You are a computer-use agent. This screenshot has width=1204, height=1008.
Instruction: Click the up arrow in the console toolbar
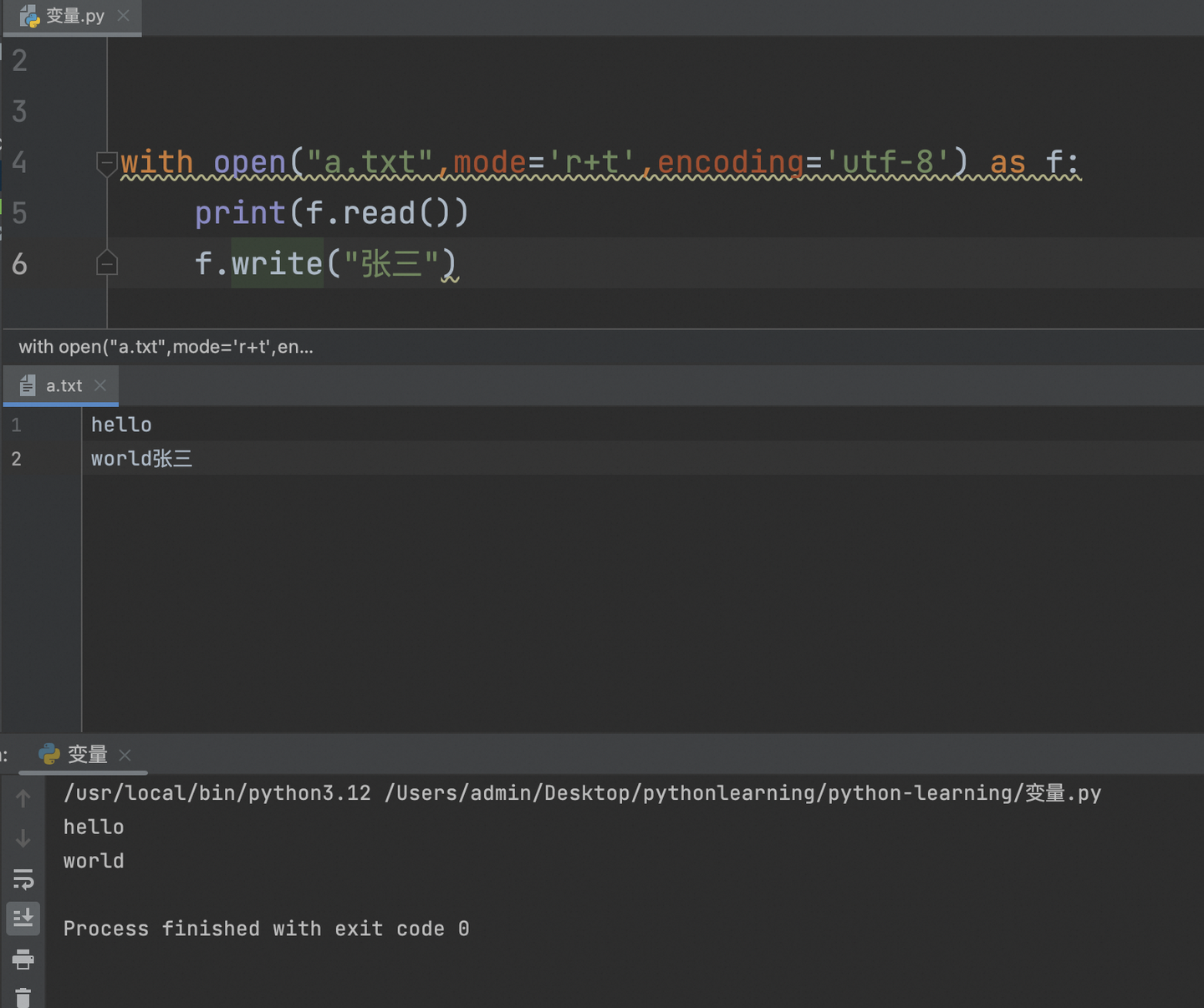pyautogui.click(x=23, y=797)
